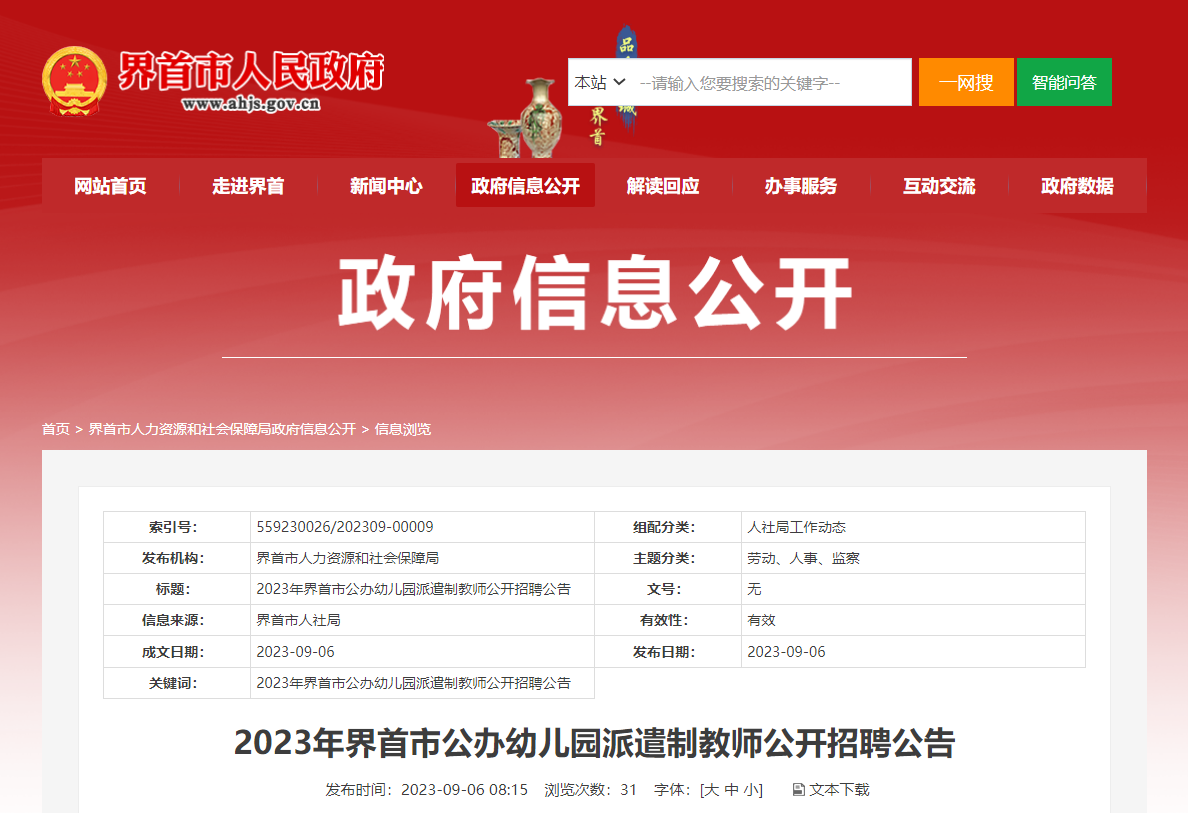
Task: Click the 浏览次数 31 text
Action: pyautogui.click(x=590, y=790)
